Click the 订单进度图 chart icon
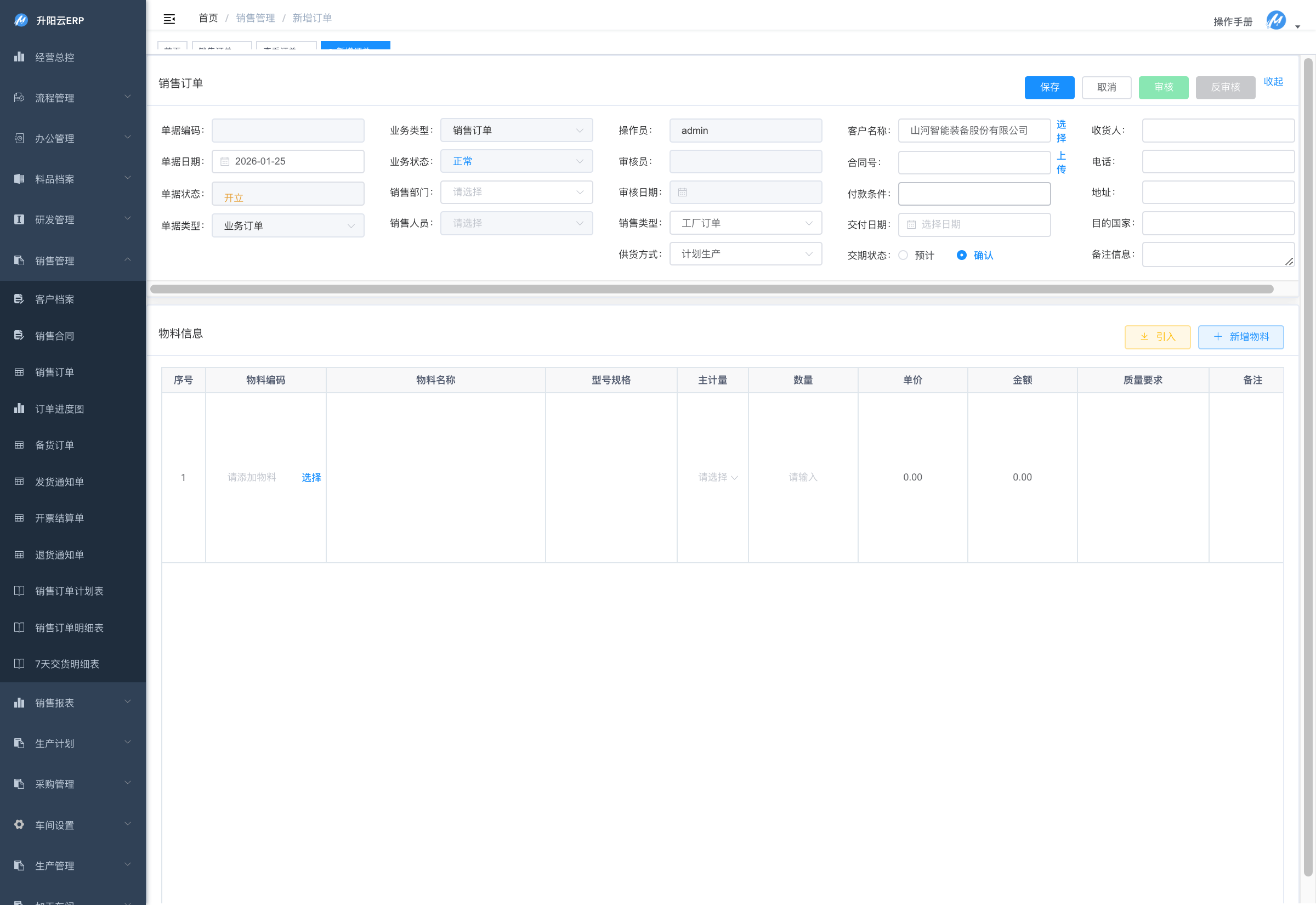This screenshot has width=1316, height=905. (x=19, y=408)
